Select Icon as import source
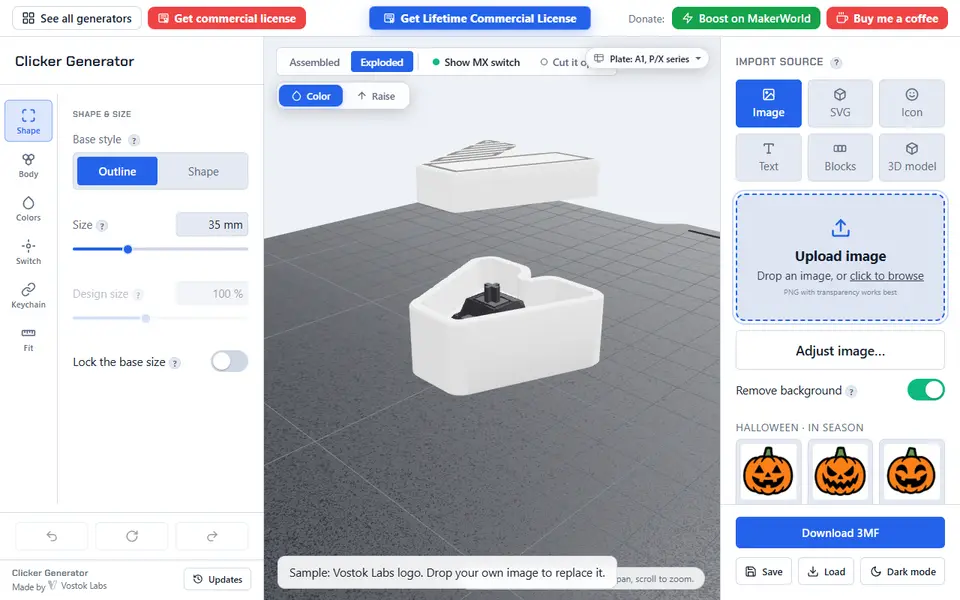This screenshot has width=960, height=600. pos(912,103)
